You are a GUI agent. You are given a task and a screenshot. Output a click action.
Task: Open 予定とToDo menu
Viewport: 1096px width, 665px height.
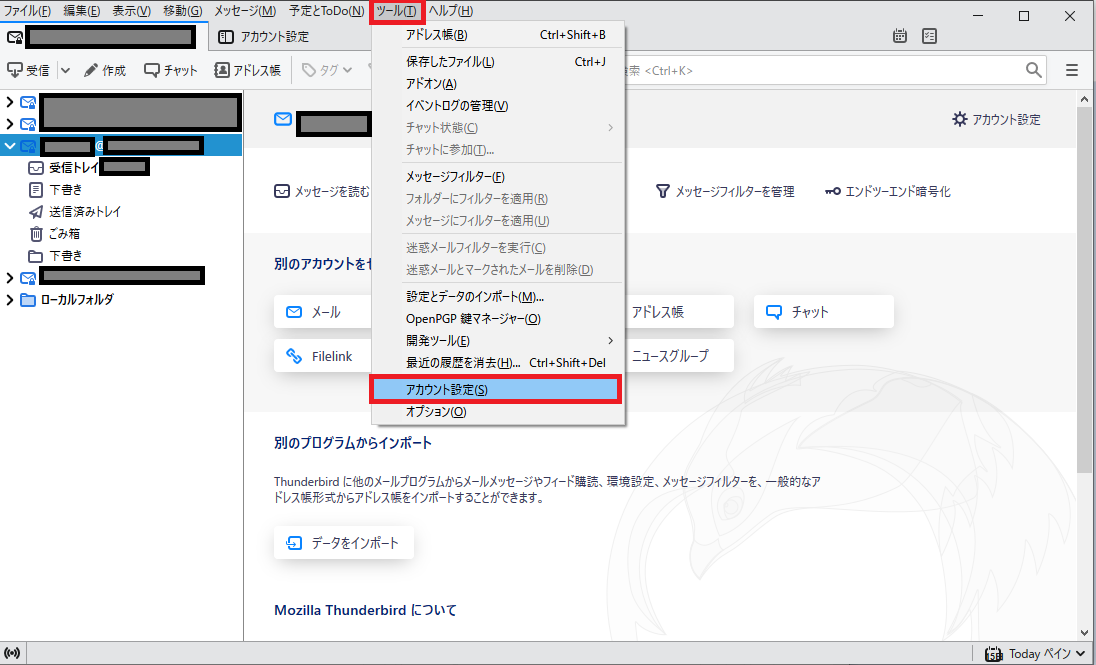coord(326,10)
